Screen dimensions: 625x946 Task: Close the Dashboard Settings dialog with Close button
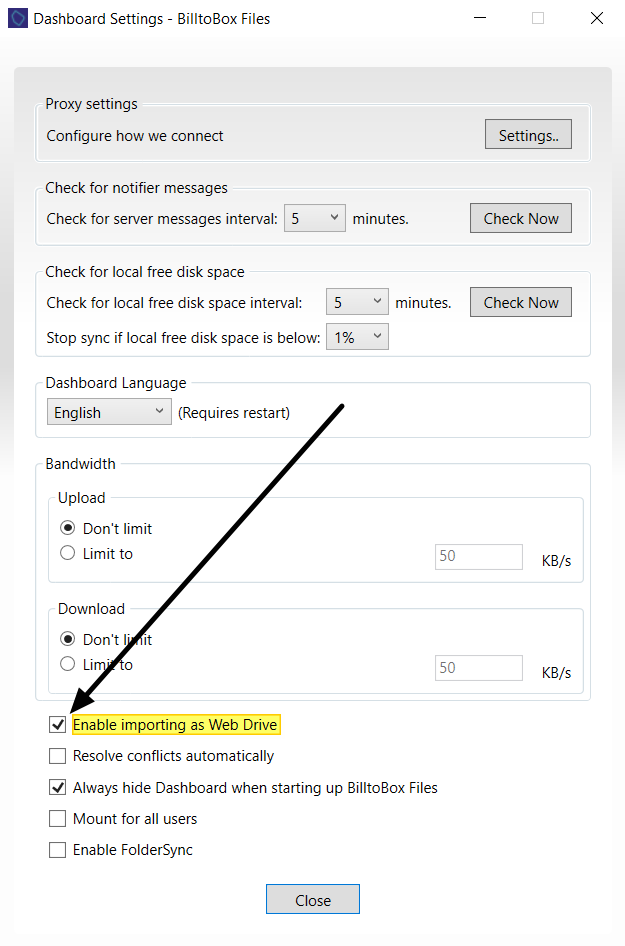pyautogui.click(x=312, y=900)
